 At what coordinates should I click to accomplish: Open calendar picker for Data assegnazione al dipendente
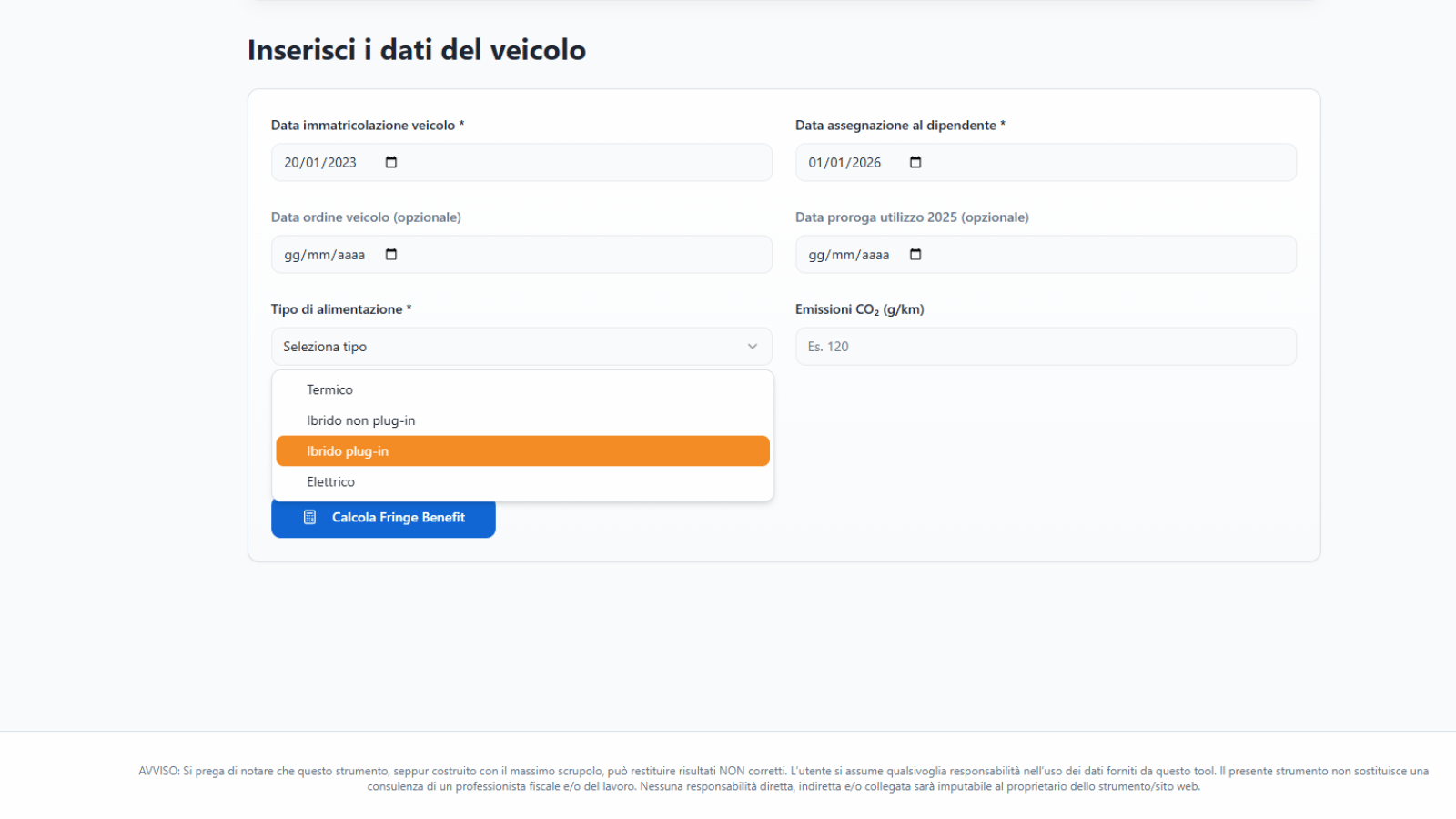click(x=915, y=163)
